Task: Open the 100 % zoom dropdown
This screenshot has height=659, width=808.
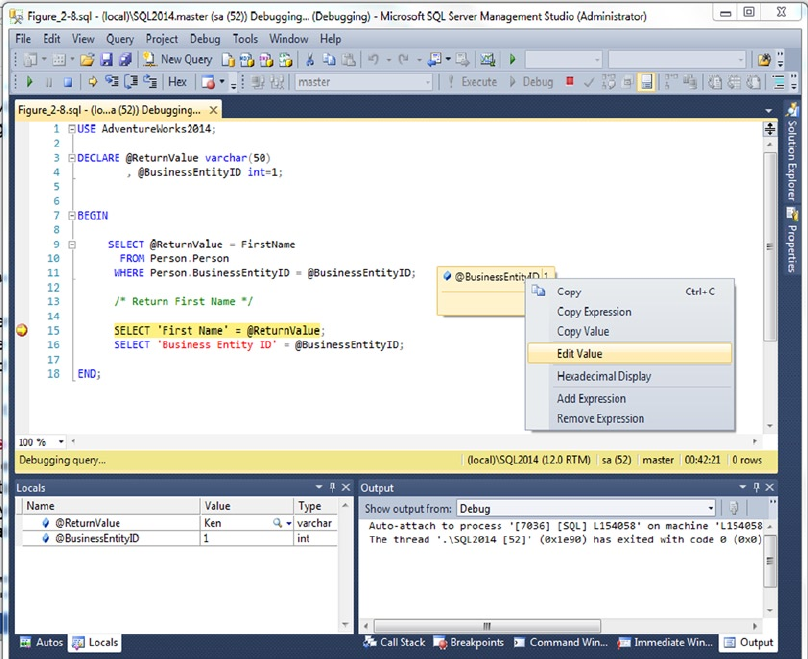Action: 61,442
